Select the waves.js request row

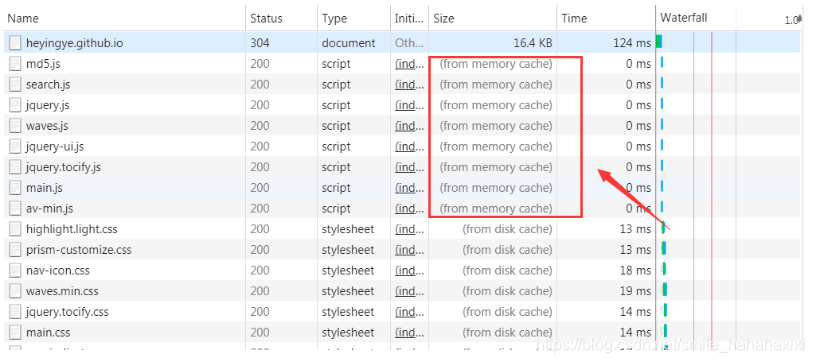[x=401, y=126]
